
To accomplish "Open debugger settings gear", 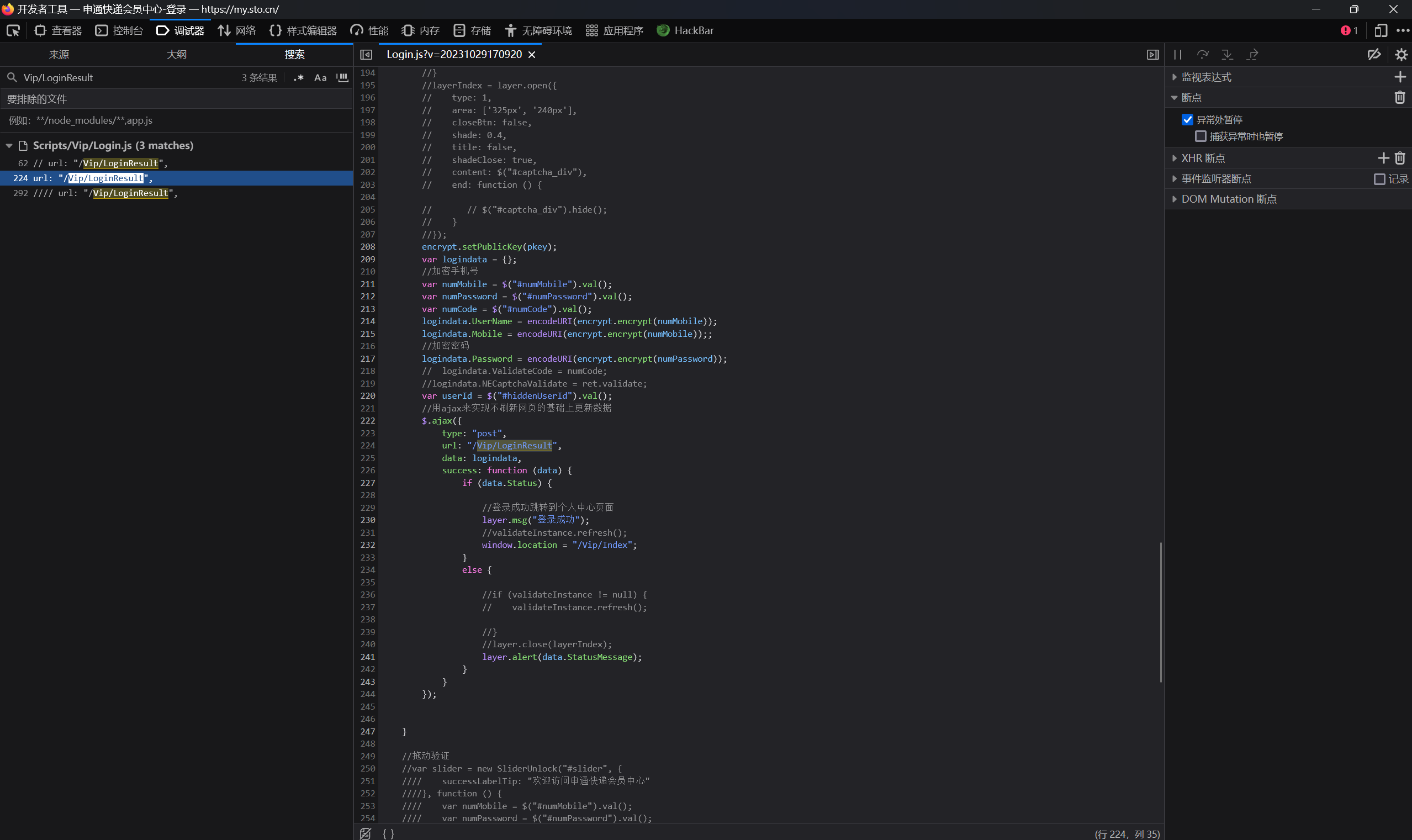I will (x=1401, y=54).
